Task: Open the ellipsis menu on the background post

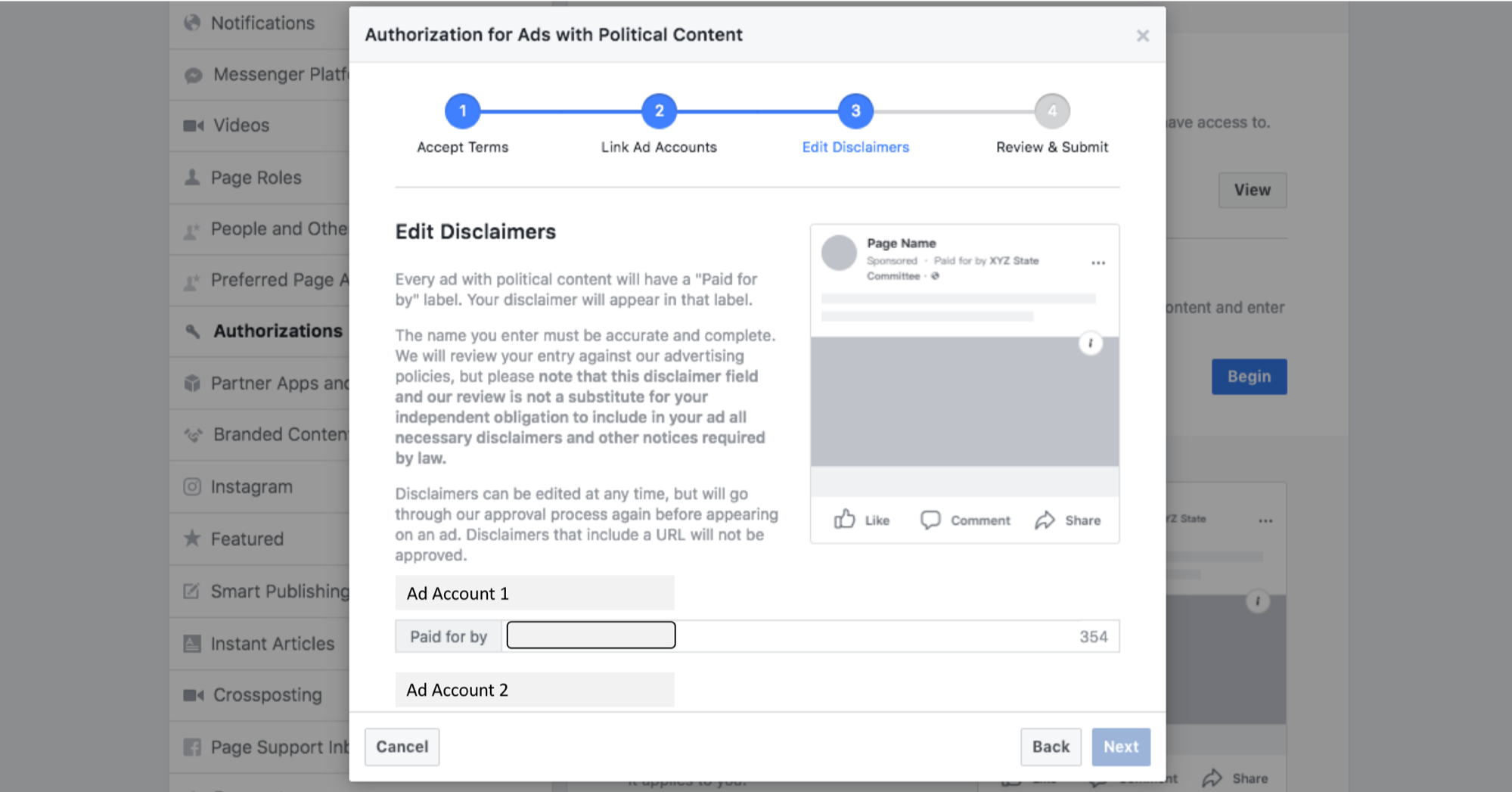Action: tap(1265, 520)
